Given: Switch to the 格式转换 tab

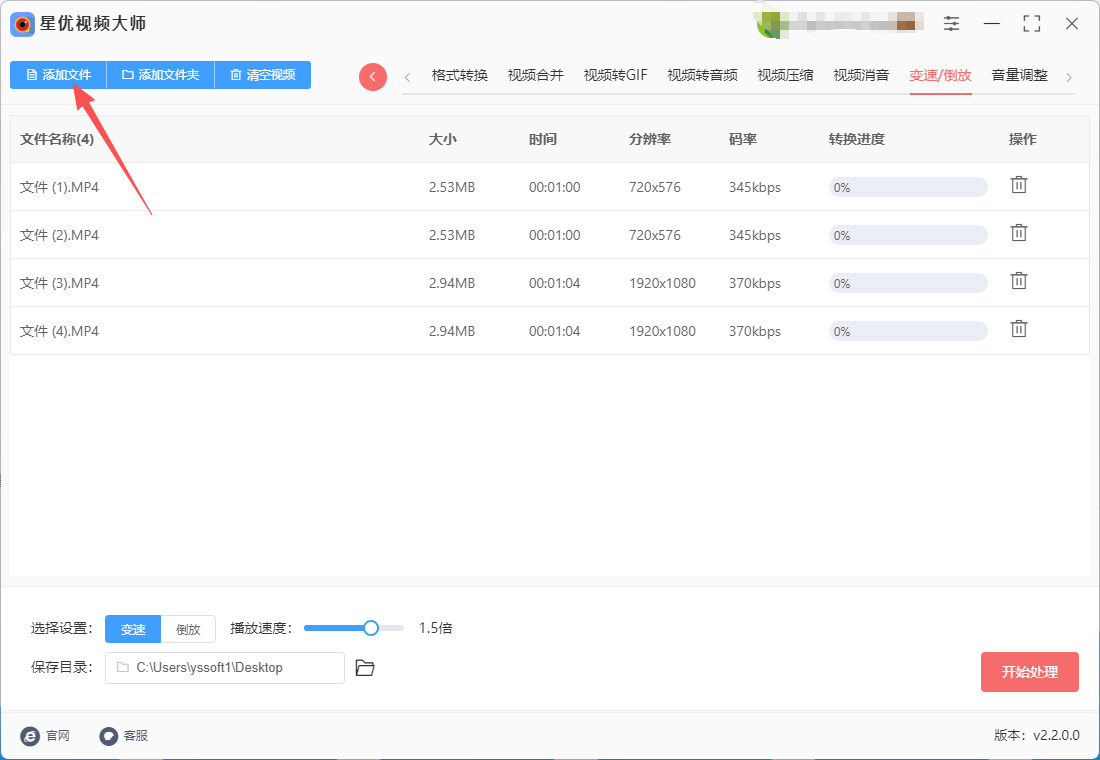Looking at the screenshot, I should tap(460, 75).
